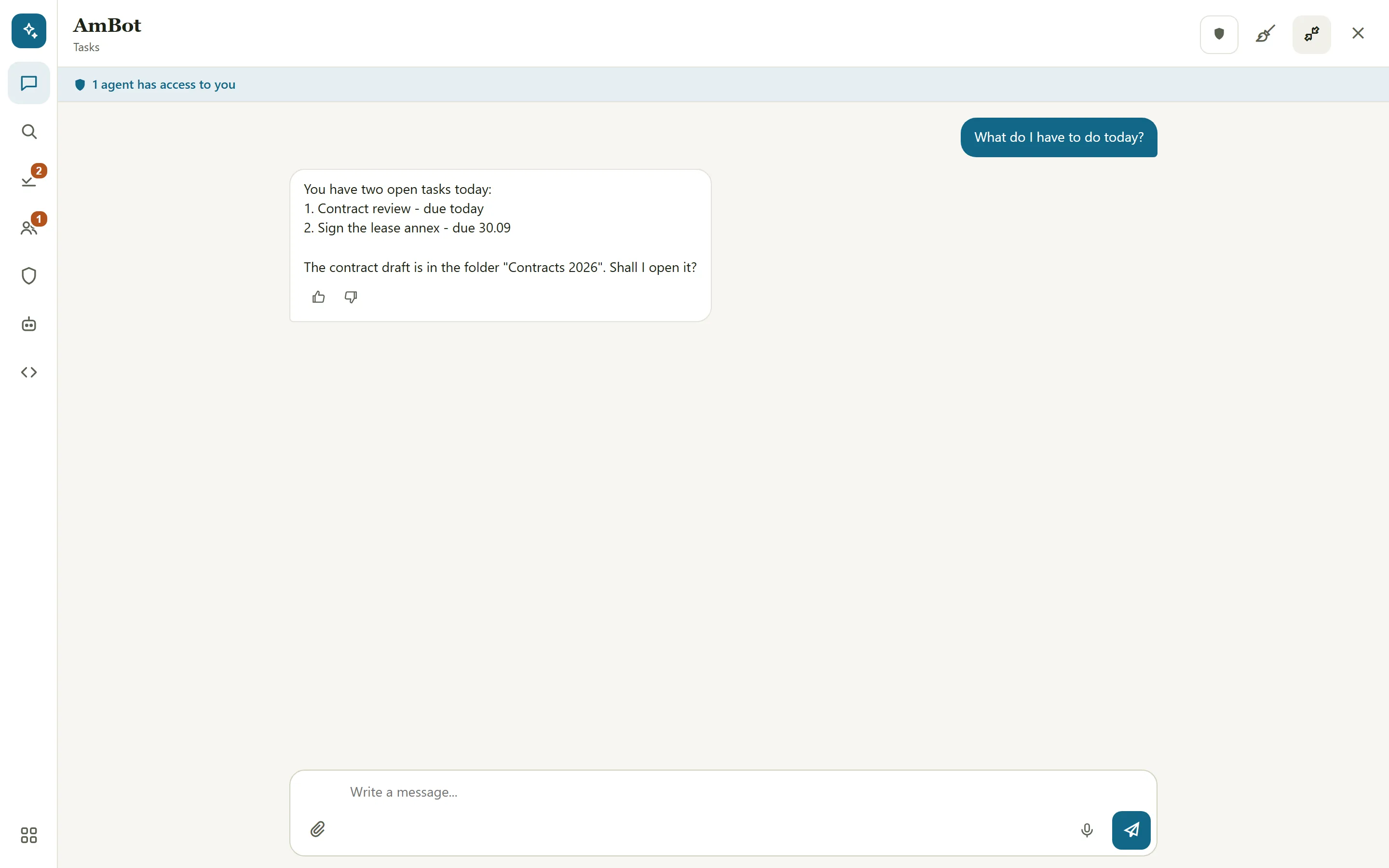The height and width of the screenshot is (868, 1389).
Task: Attach a file with the paperclip
Action: pyautogui.click(x=317, y=829)
